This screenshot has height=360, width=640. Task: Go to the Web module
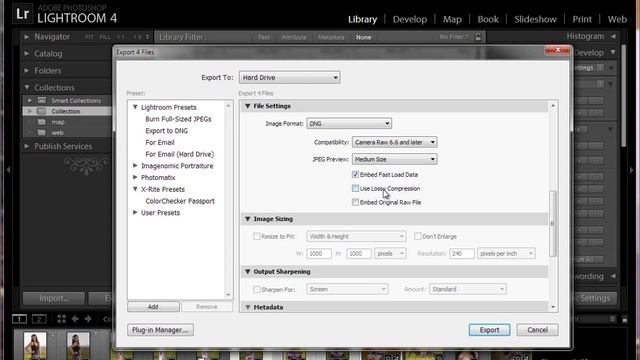pos(617,19)
